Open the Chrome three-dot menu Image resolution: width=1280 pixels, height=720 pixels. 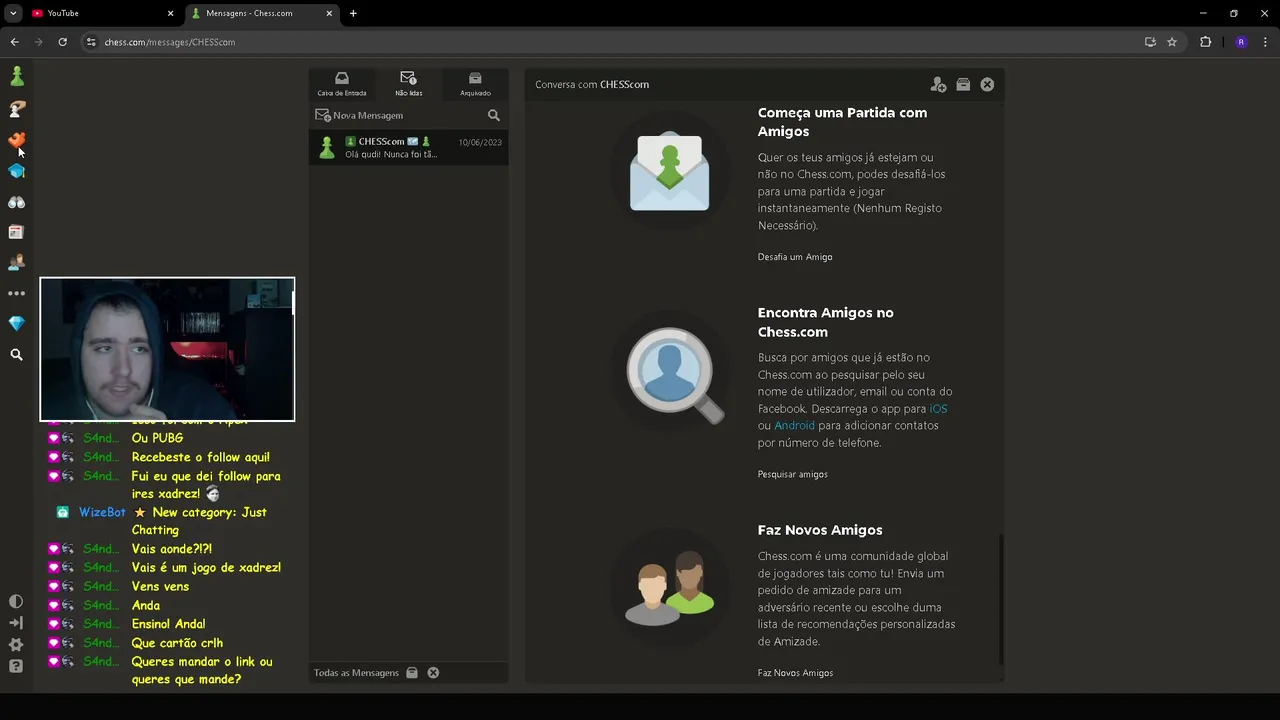pyautogui.click(x=1265, y=42)
